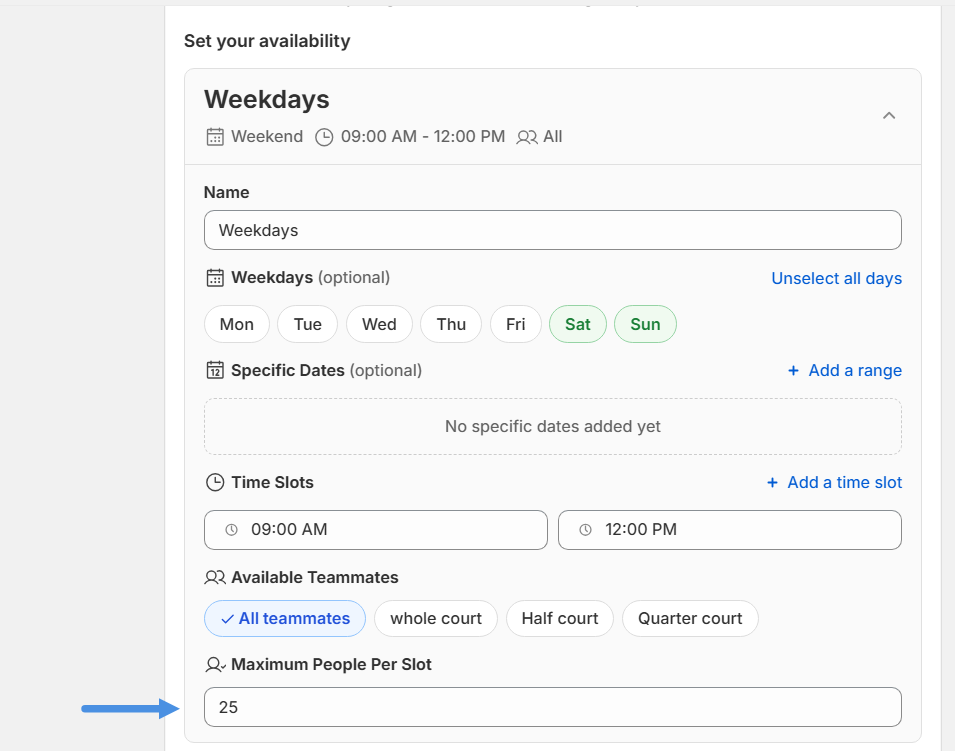Click the calendar icon beside Weekdays label
Viewport: 955px width, 751px height.
click(214, 278)
